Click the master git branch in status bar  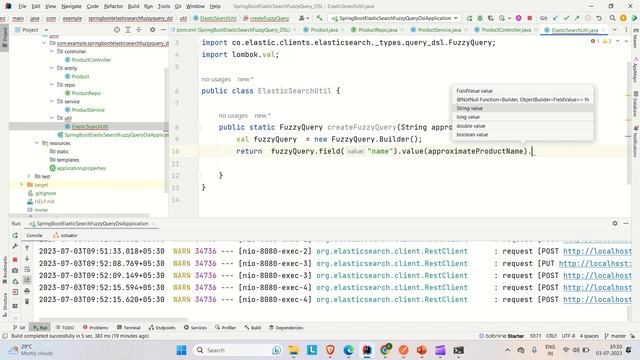pyautogui.click(x=615, y=336)
